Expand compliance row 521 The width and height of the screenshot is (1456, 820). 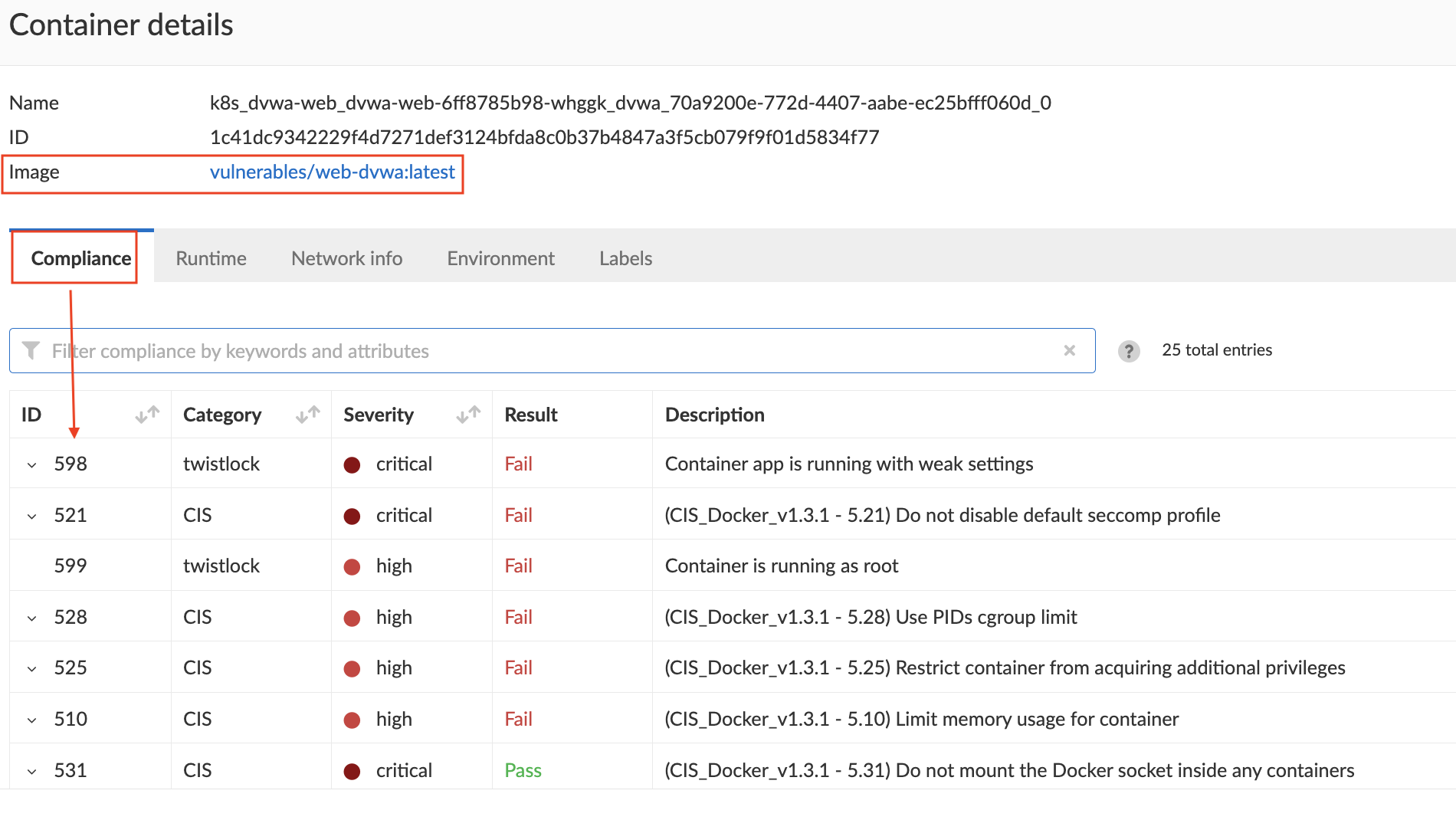pyautogui.click(x=32, y=516)
